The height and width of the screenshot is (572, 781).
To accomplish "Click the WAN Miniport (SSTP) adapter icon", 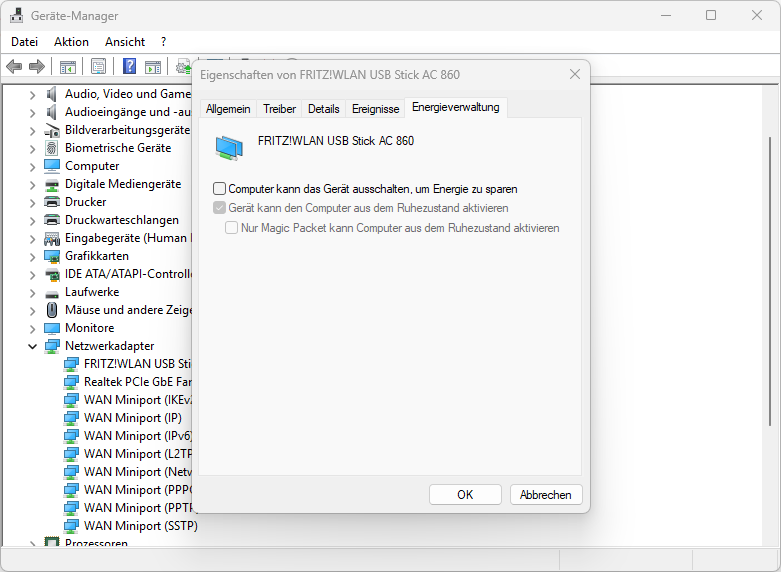I will (71, 526).
